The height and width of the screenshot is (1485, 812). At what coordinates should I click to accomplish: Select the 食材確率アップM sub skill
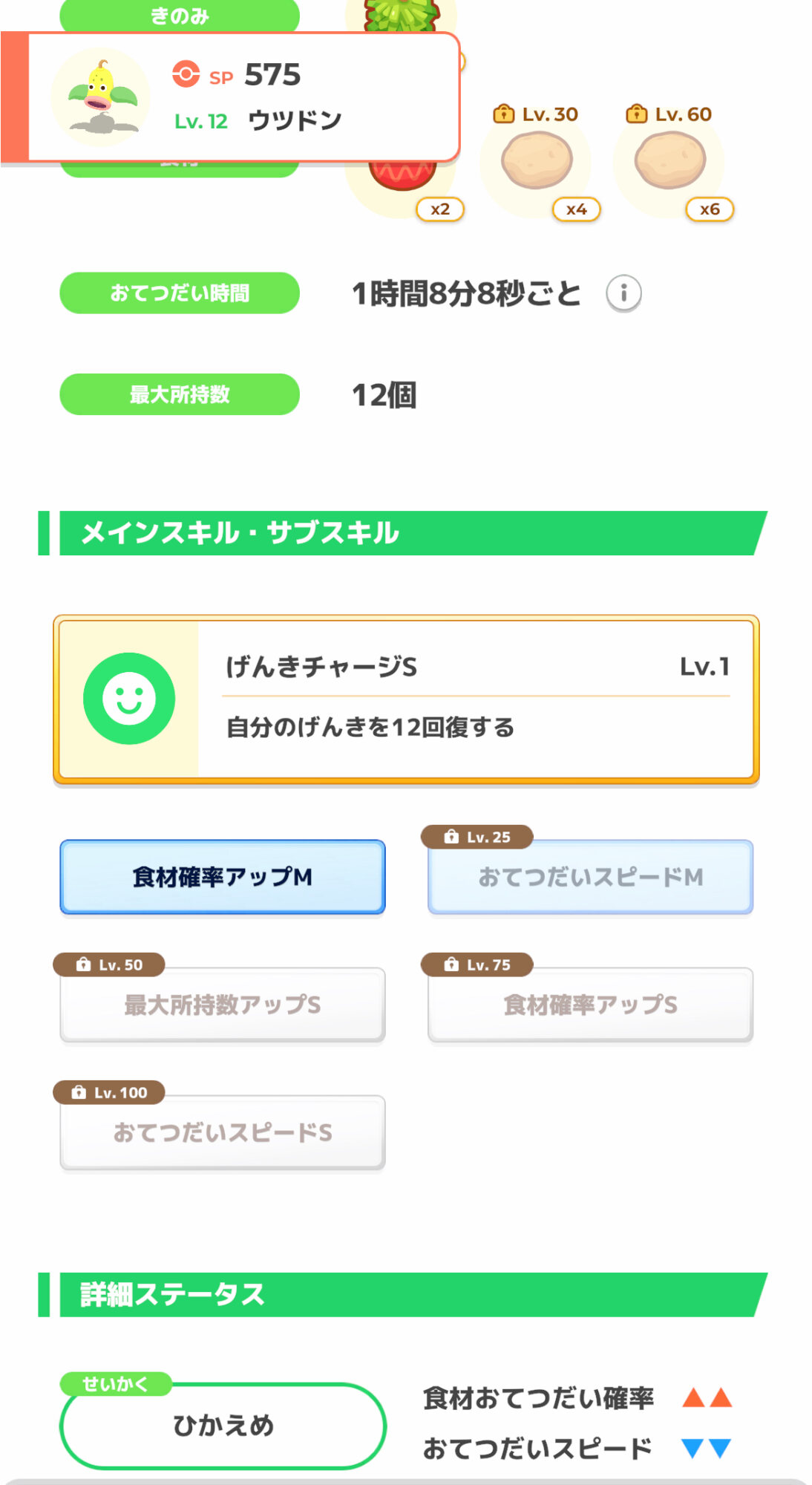coord(223,877)
